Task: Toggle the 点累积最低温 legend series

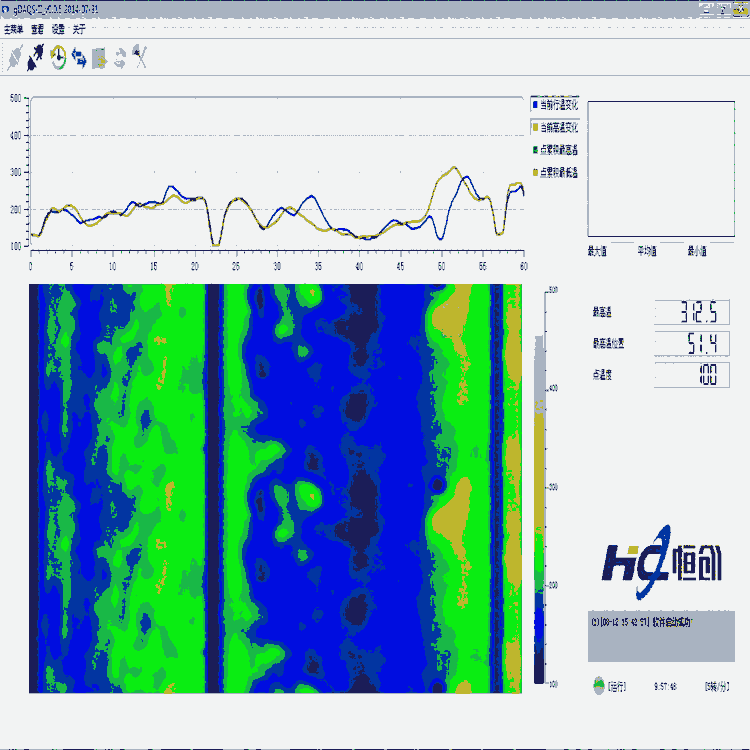Action: 554,172
